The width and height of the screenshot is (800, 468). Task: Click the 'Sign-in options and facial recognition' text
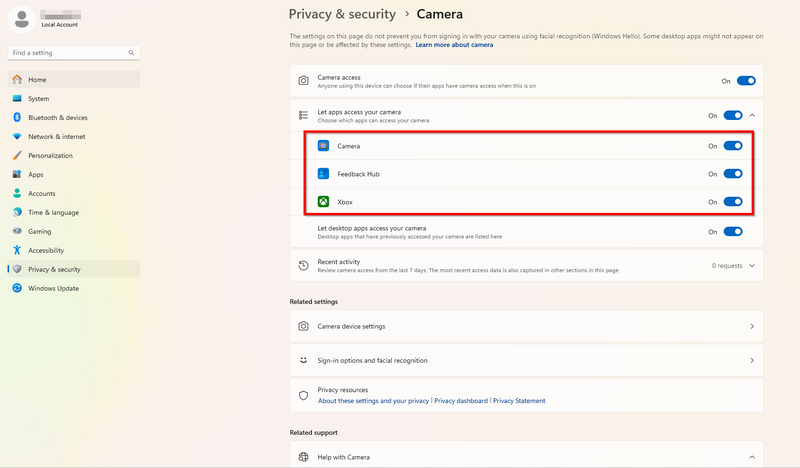[372, 360]
